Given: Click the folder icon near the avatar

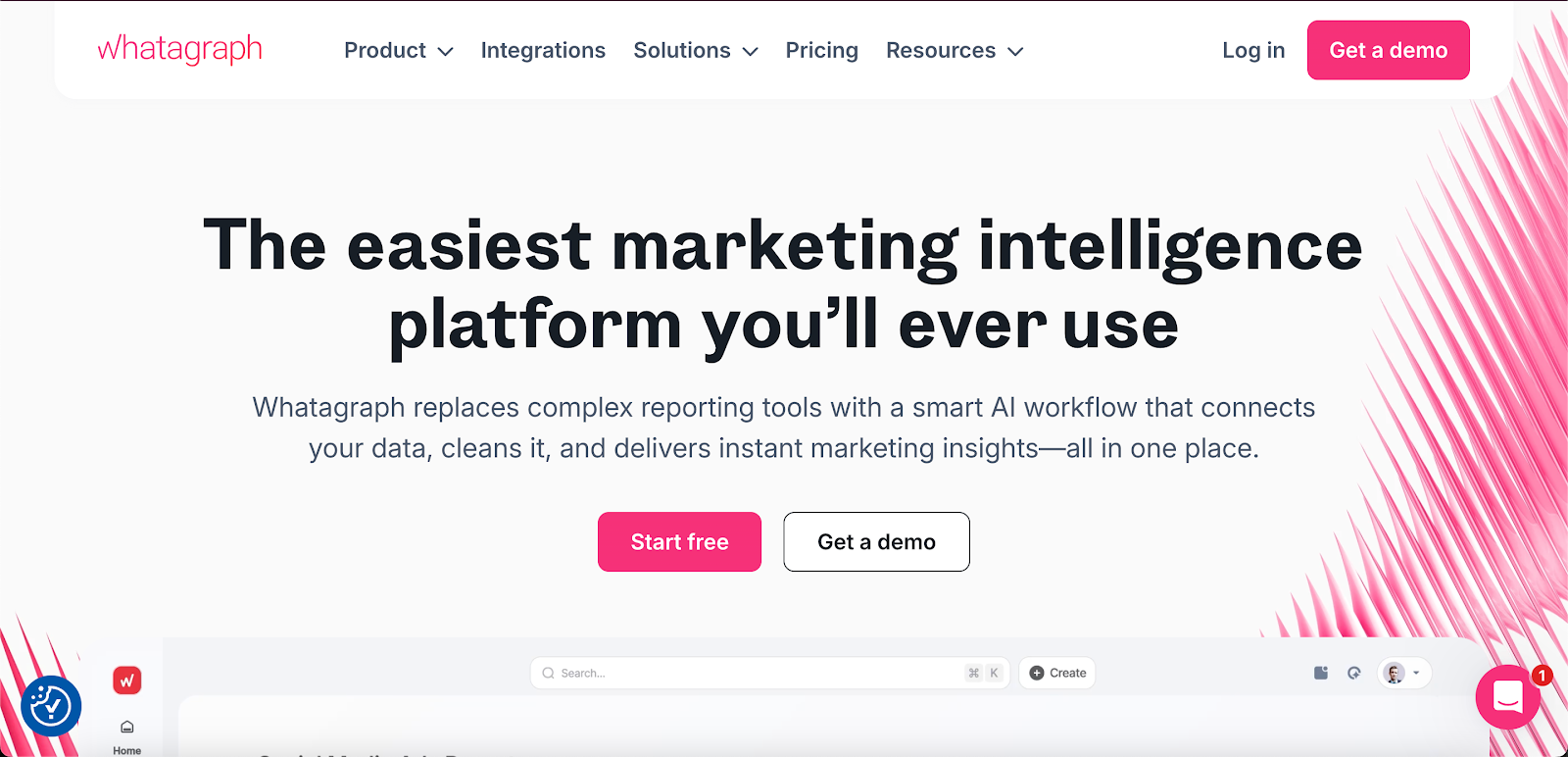Looking at the screenshot, I should tap(1321, 673).
